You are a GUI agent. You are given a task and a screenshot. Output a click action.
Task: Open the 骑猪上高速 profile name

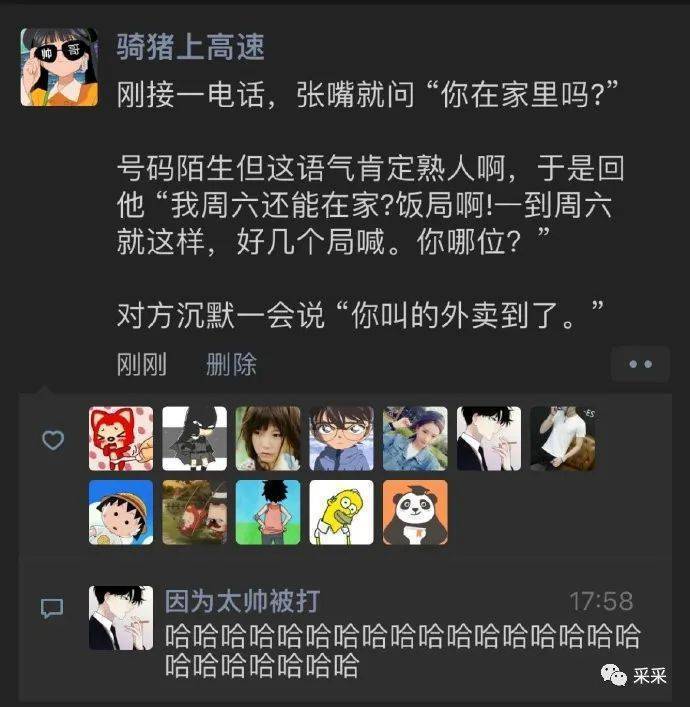pyautogui.click(x=190, y=47)
